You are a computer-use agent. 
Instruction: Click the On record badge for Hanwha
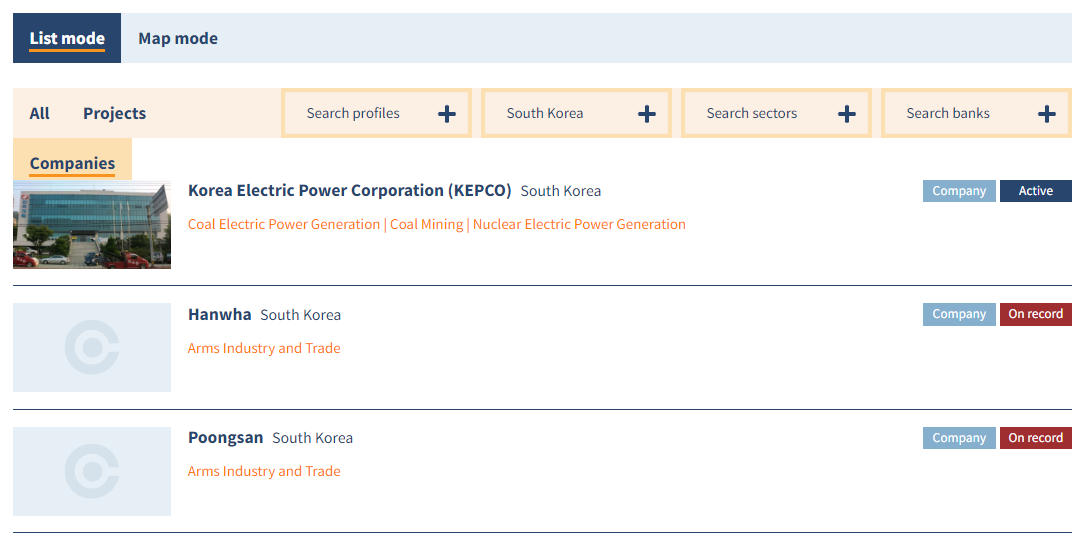click(x=1036, y=314)
